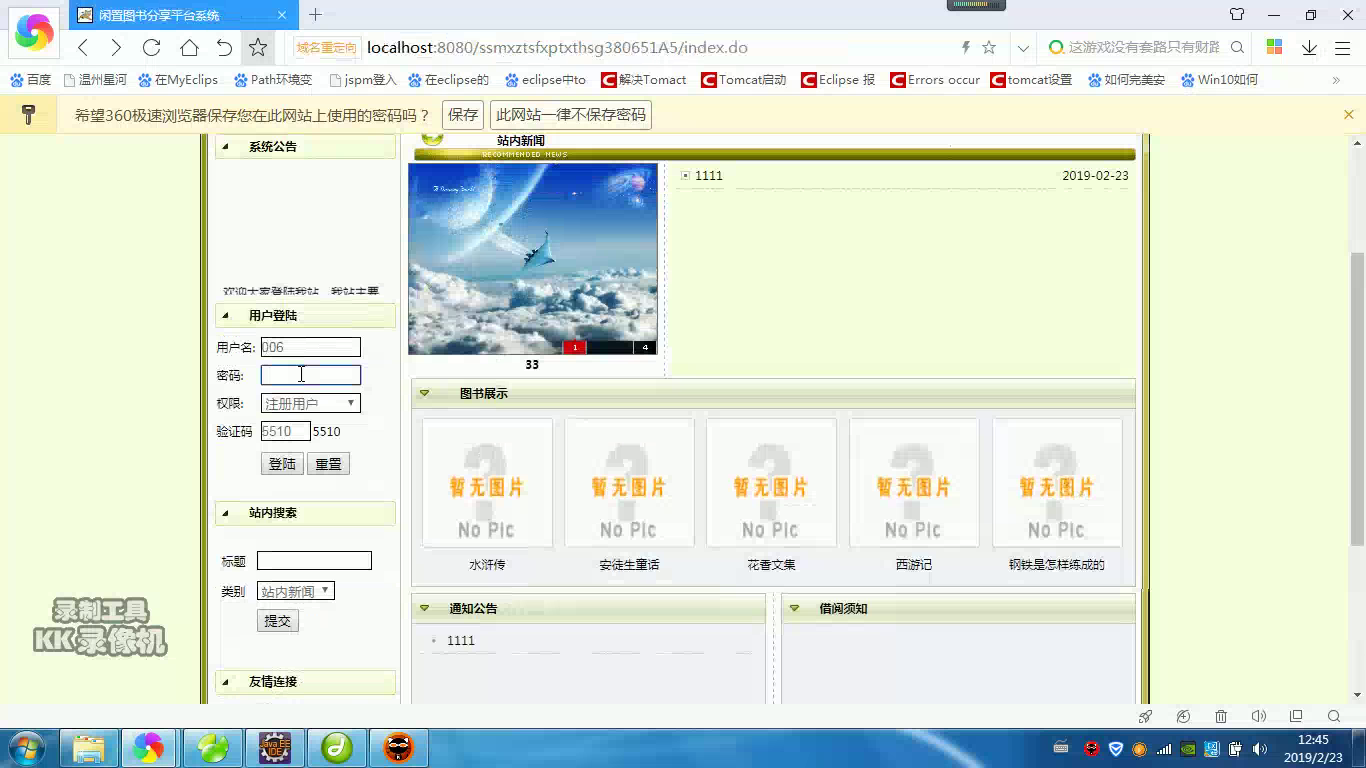Screen dimensions: 1366x768
Task: Click the skin shirt icon in title bar
Action: tap(1237, 15)
